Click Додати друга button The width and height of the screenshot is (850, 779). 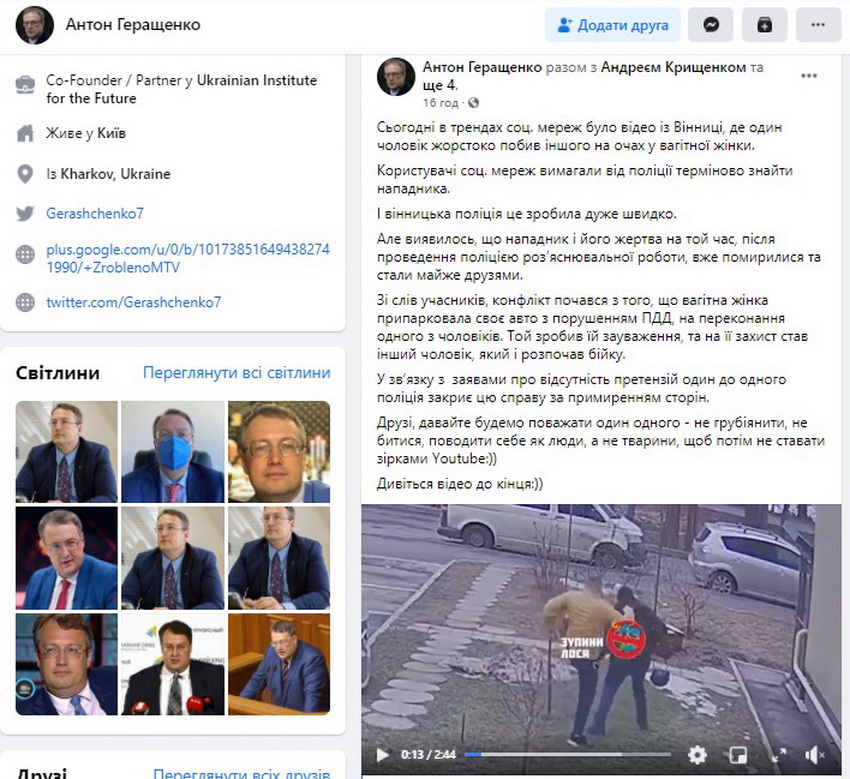(613, 25)
